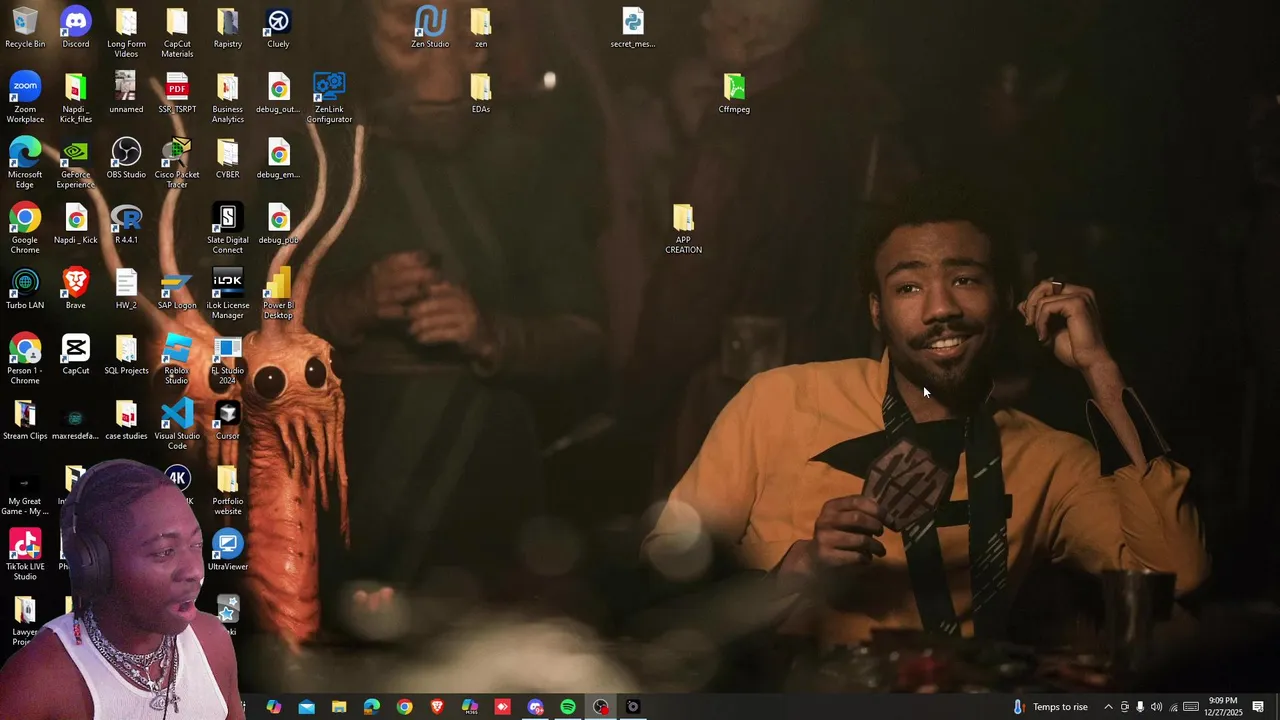
Task: Launch TikTok LIVE Studio shortcut
Action: click(x=25, y=555)
